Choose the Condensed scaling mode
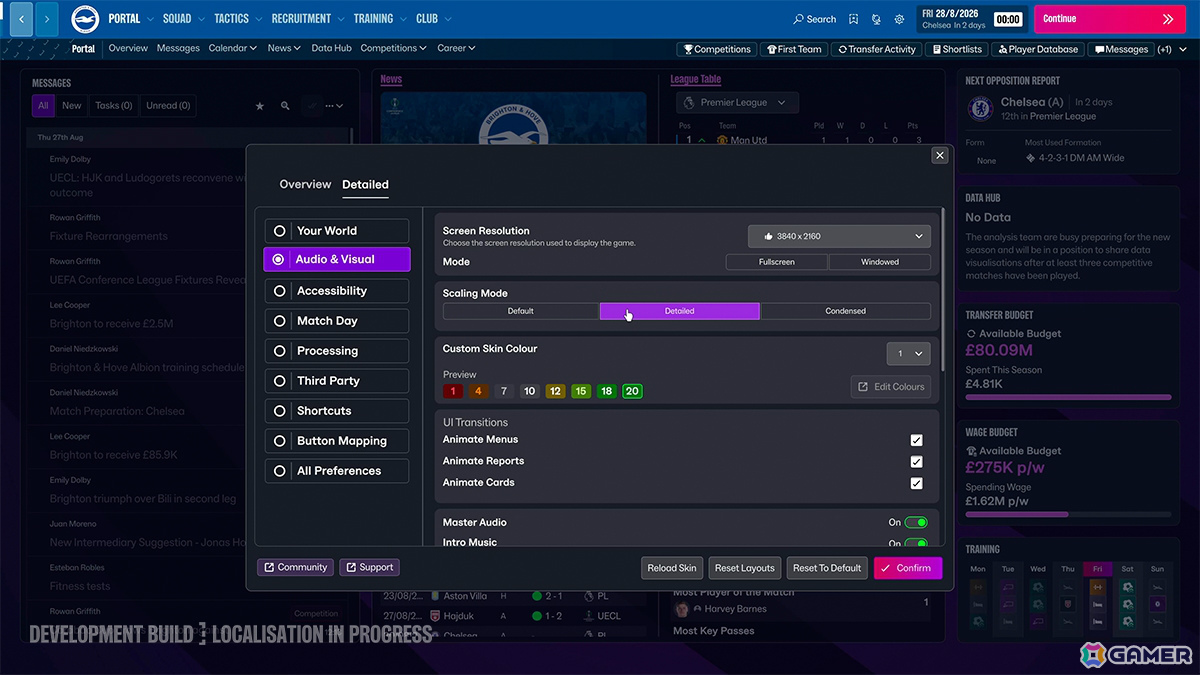 coord(845,311)
